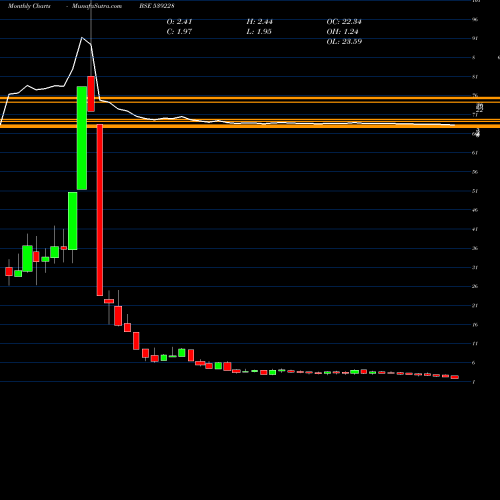Viewport: 500px width, 500px height.
Task: Click the low value "L: 1.95"
Action: [259, 32]
